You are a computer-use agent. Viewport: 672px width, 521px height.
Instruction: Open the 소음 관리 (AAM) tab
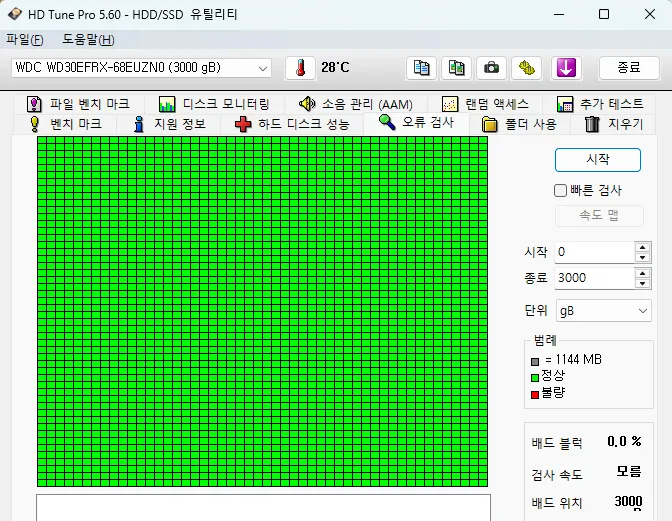pyautogui.click(x=355, y=104)
